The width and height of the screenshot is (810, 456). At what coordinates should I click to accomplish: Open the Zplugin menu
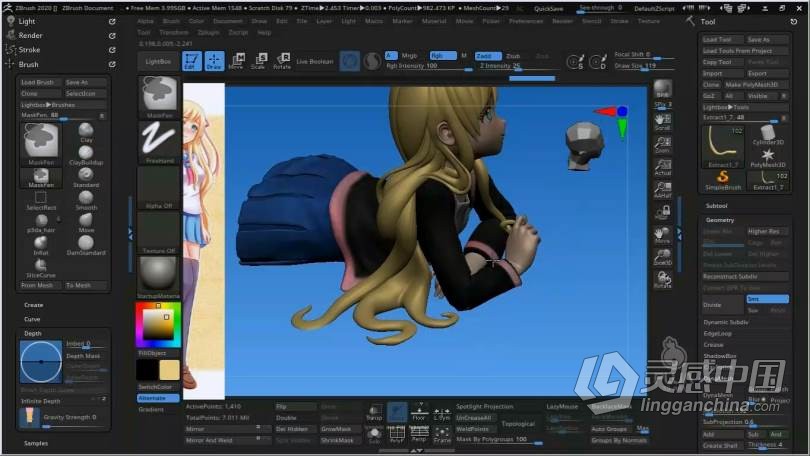pos(208,32)
